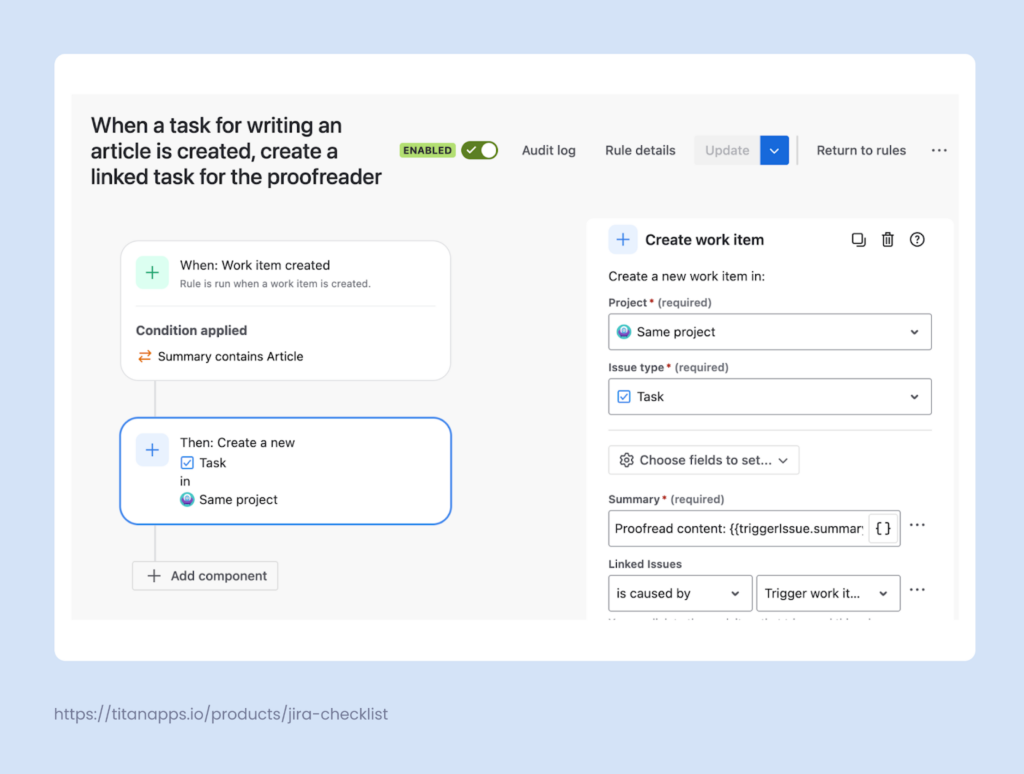1024x774 pixels.
Task: Open the Trigger work item dropdown
Action: click(x=828, y=593)
